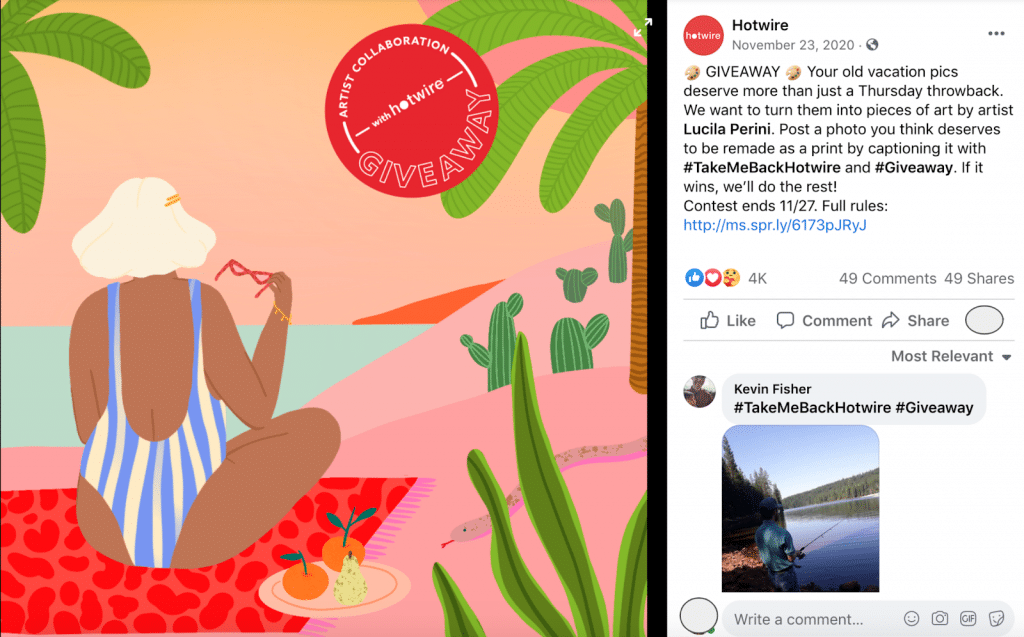Add a GIF to the comment

point(968,618)
